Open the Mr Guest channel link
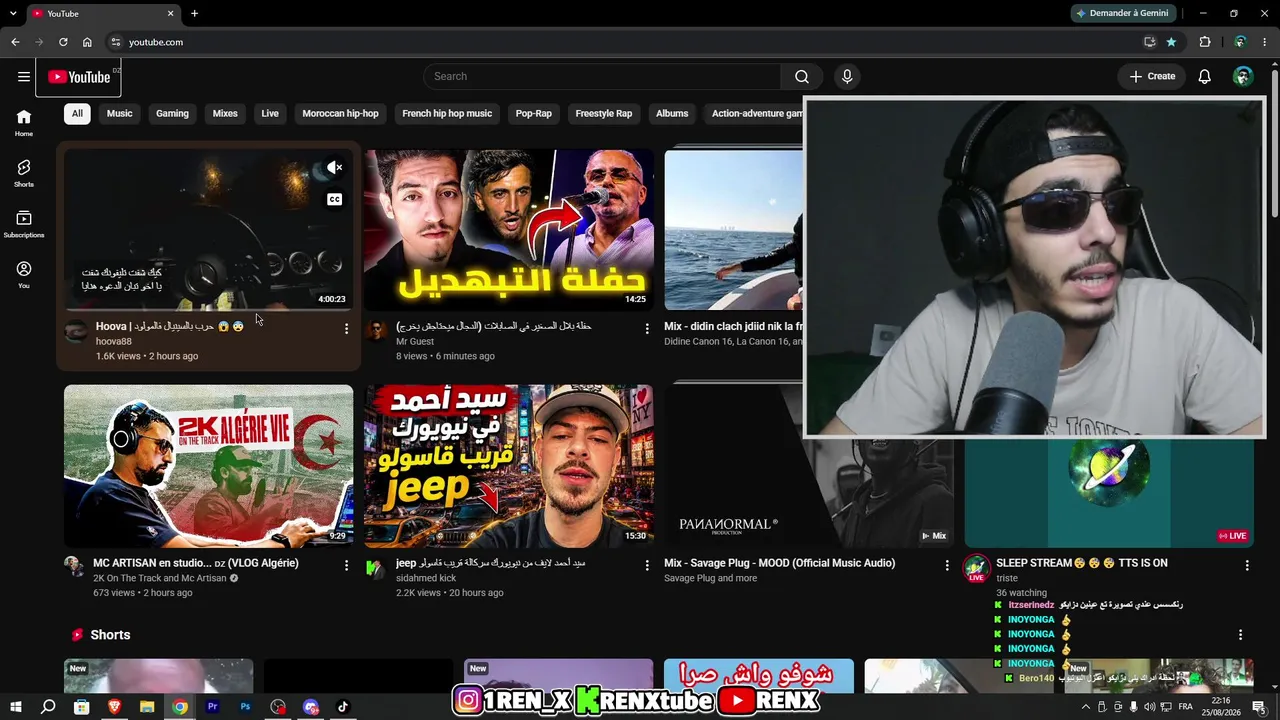Image resolution: width=1280 pixels, height=720 pixels. pyautogui.click(x=415, y=341)
